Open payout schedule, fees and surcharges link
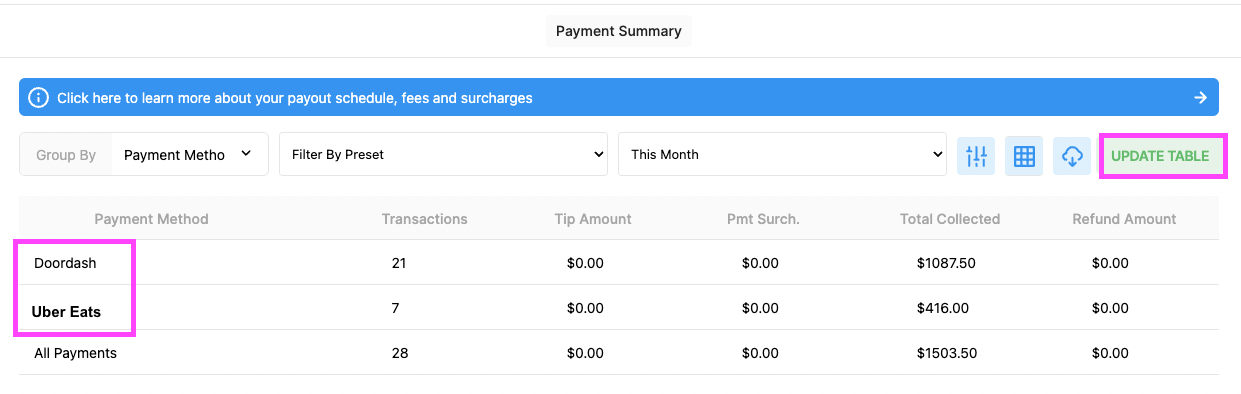The height and width of the screenshot is (394, 1241). 295,98
